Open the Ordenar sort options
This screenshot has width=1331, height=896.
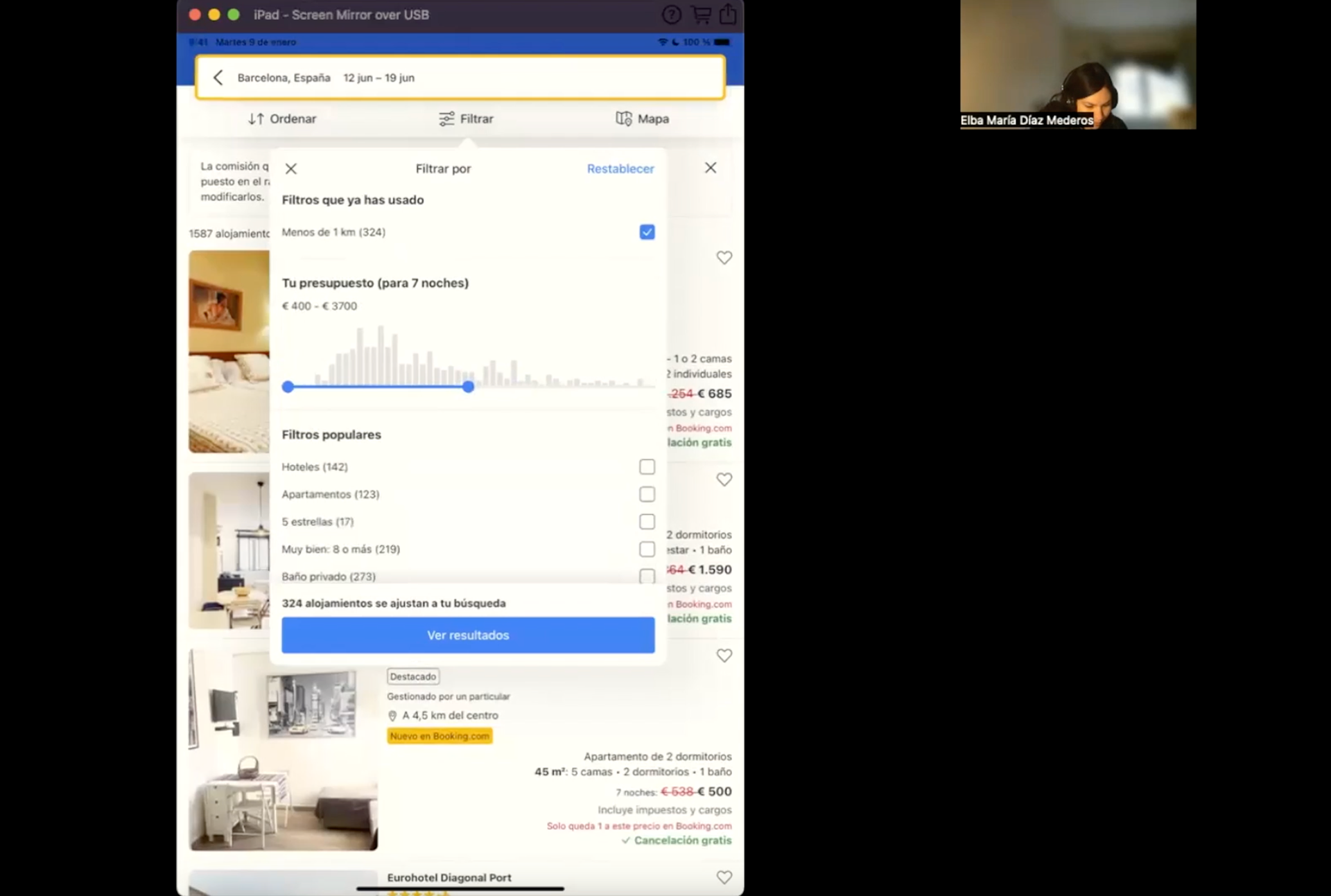282,119
